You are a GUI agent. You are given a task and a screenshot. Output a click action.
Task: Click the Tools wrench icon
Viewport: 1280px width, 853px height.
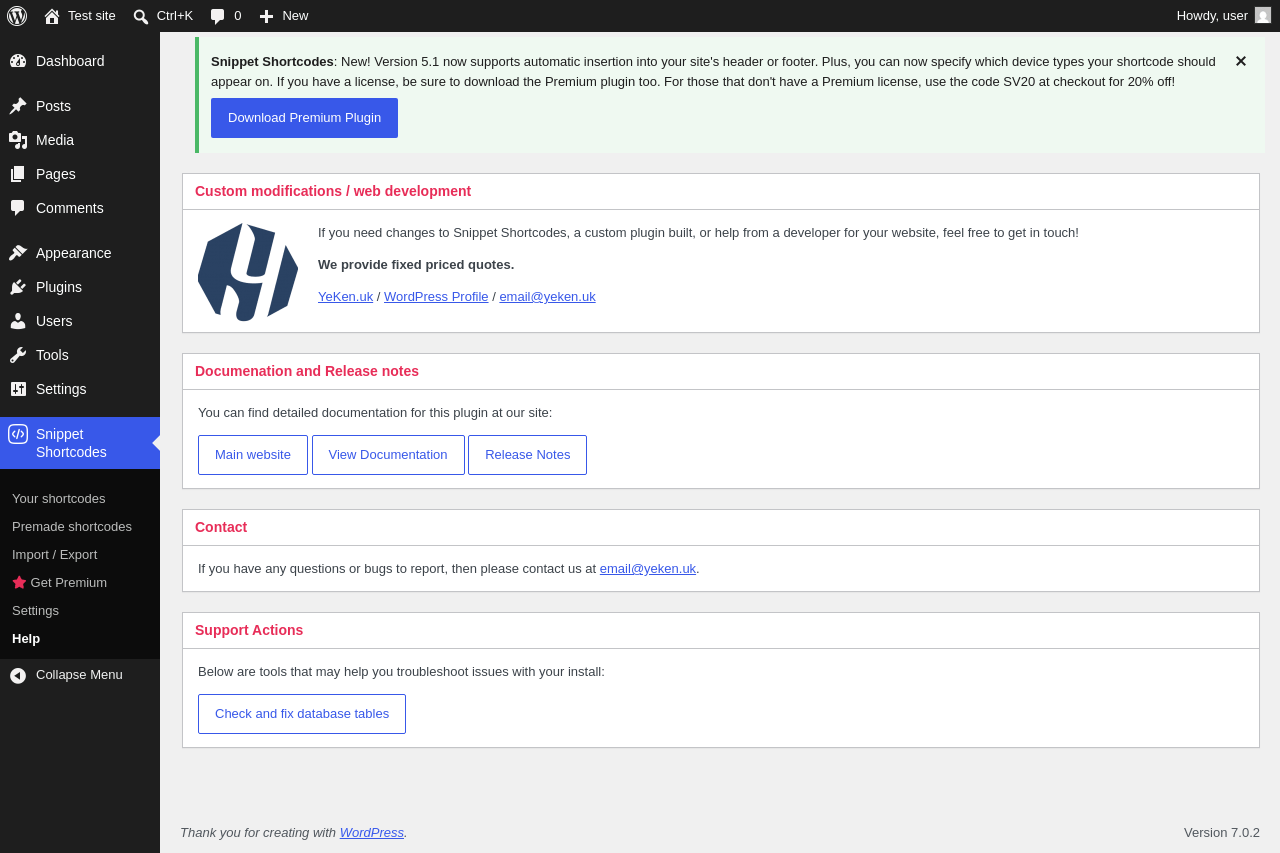[18, 355]
